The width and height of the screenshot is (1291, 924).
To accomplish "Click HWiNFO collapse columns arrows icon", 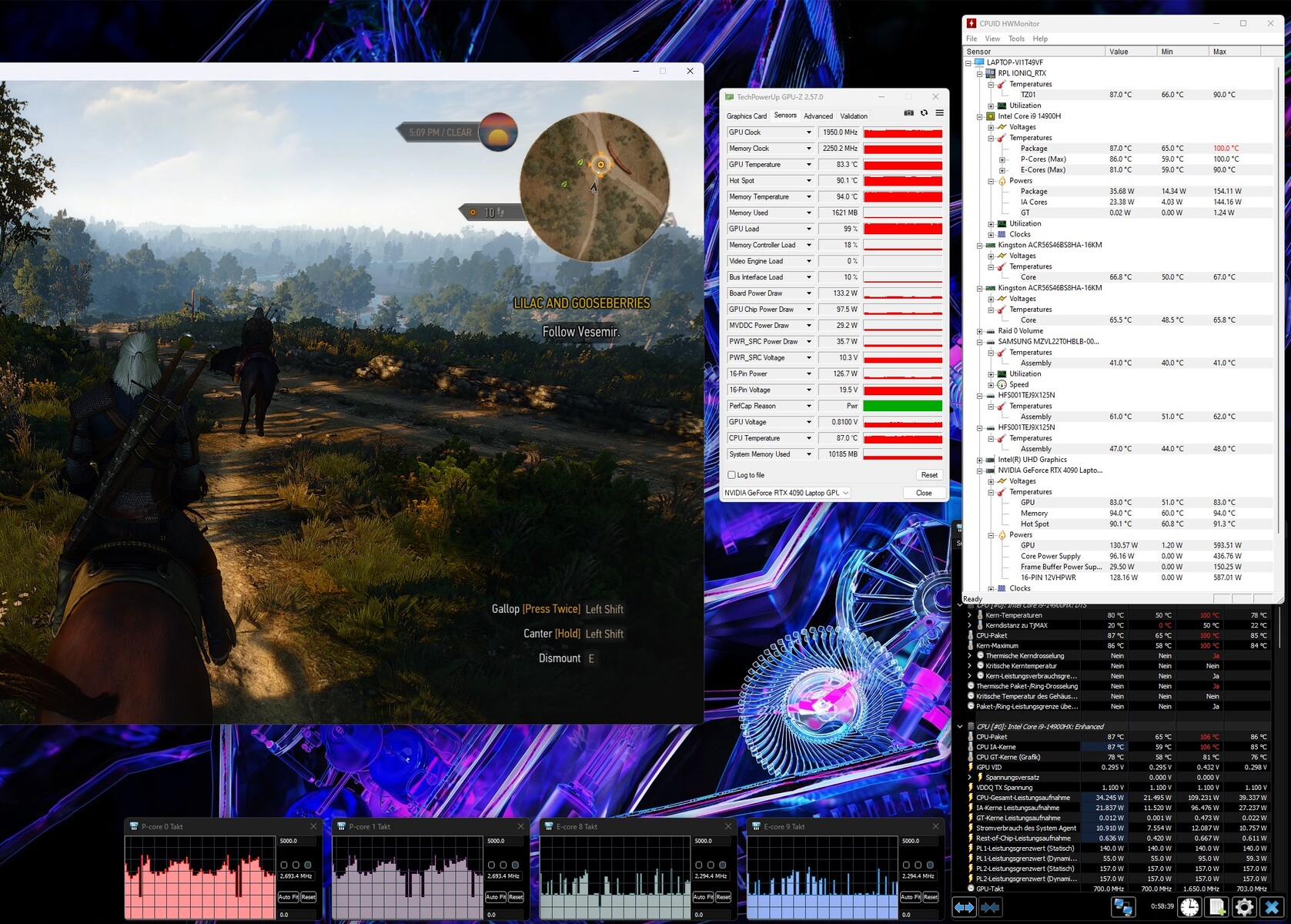I will click(x=990, y=908).
